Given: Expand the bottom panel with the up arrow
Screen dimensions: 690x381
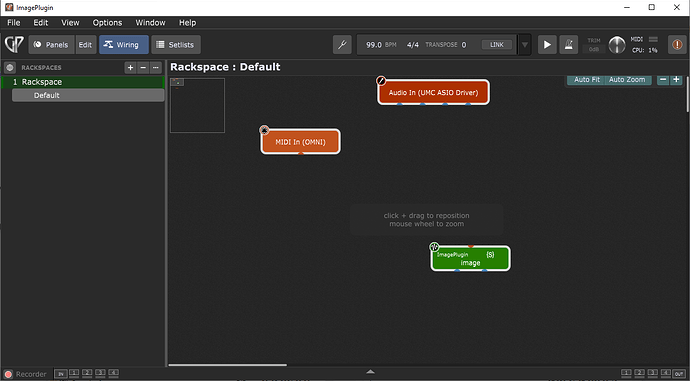Looking at the screenshot, I should click(x=371, y=372).
